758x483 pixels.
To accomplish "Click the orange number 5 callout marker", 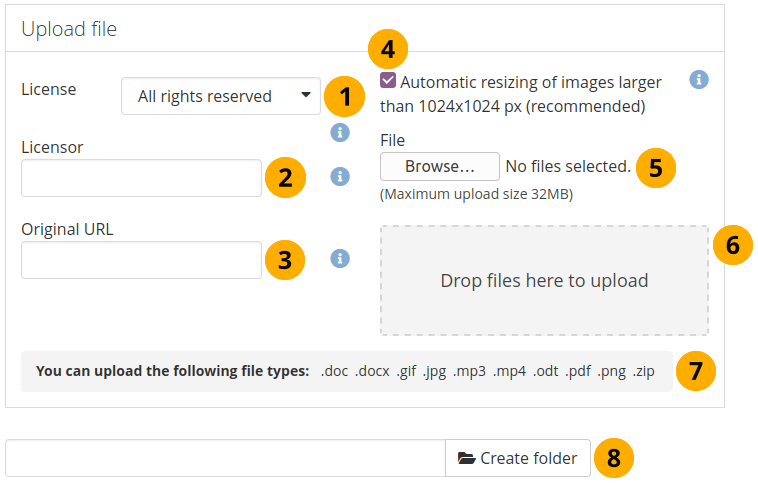I will click(x=655, y=167).
